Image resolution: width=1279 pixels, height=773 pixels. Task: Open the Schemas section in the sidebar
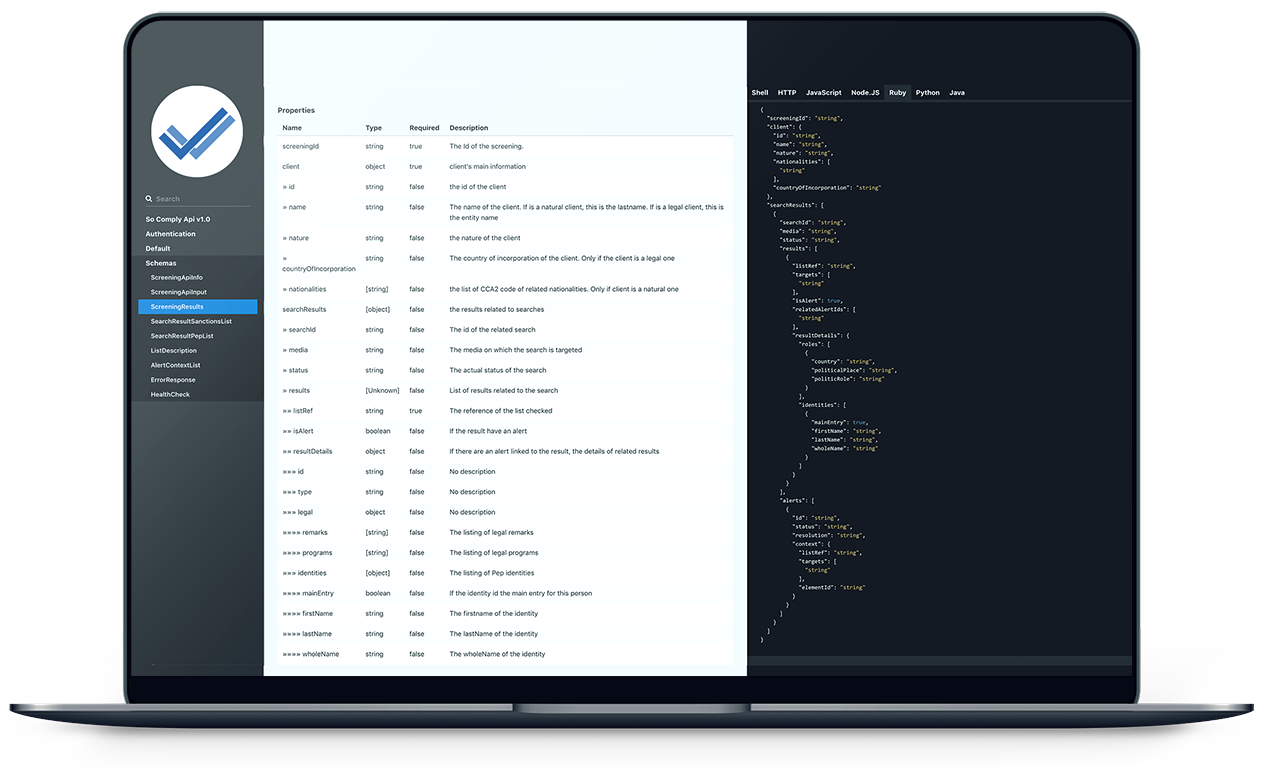click(161, 263)
